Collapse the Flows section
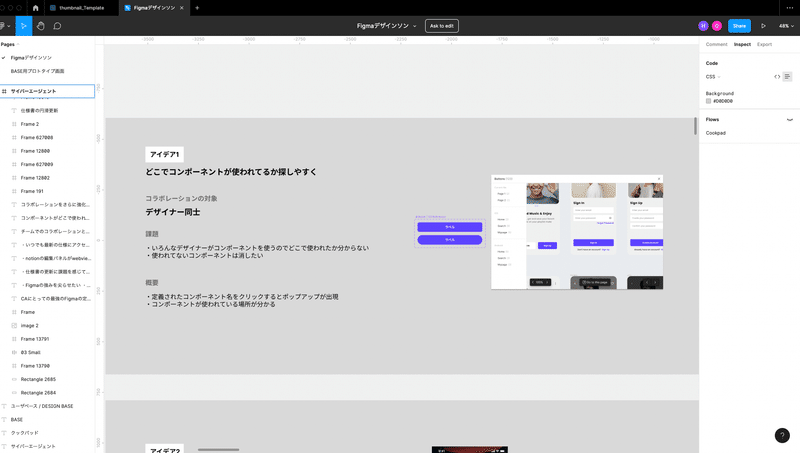Screen dimensions: 800x453 (x=790, y=119)
